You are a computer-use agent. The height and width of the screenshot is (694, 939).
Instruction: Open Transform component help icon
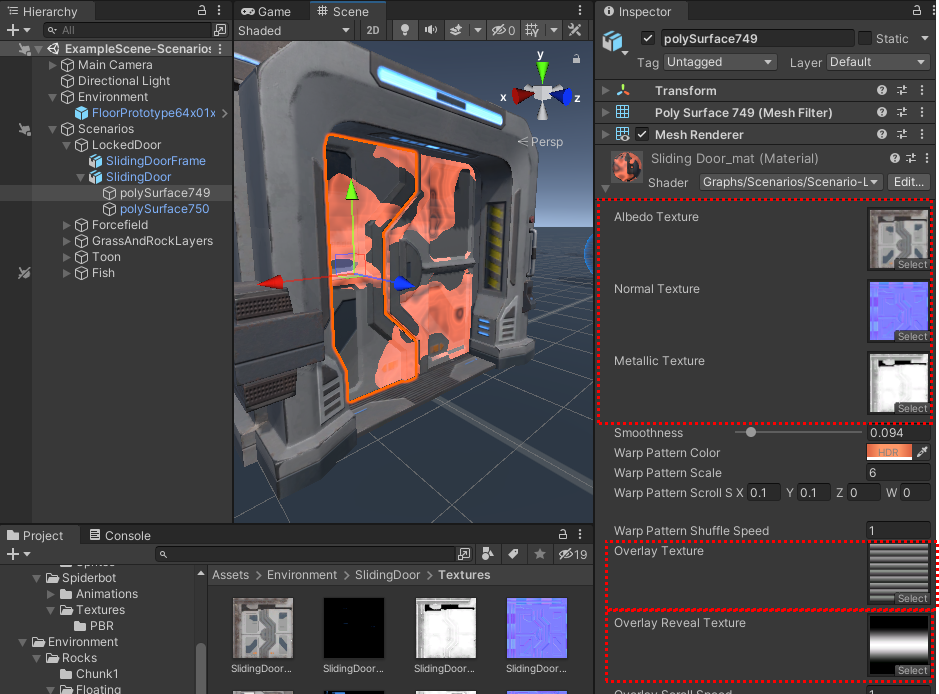[x=882, y=90]
